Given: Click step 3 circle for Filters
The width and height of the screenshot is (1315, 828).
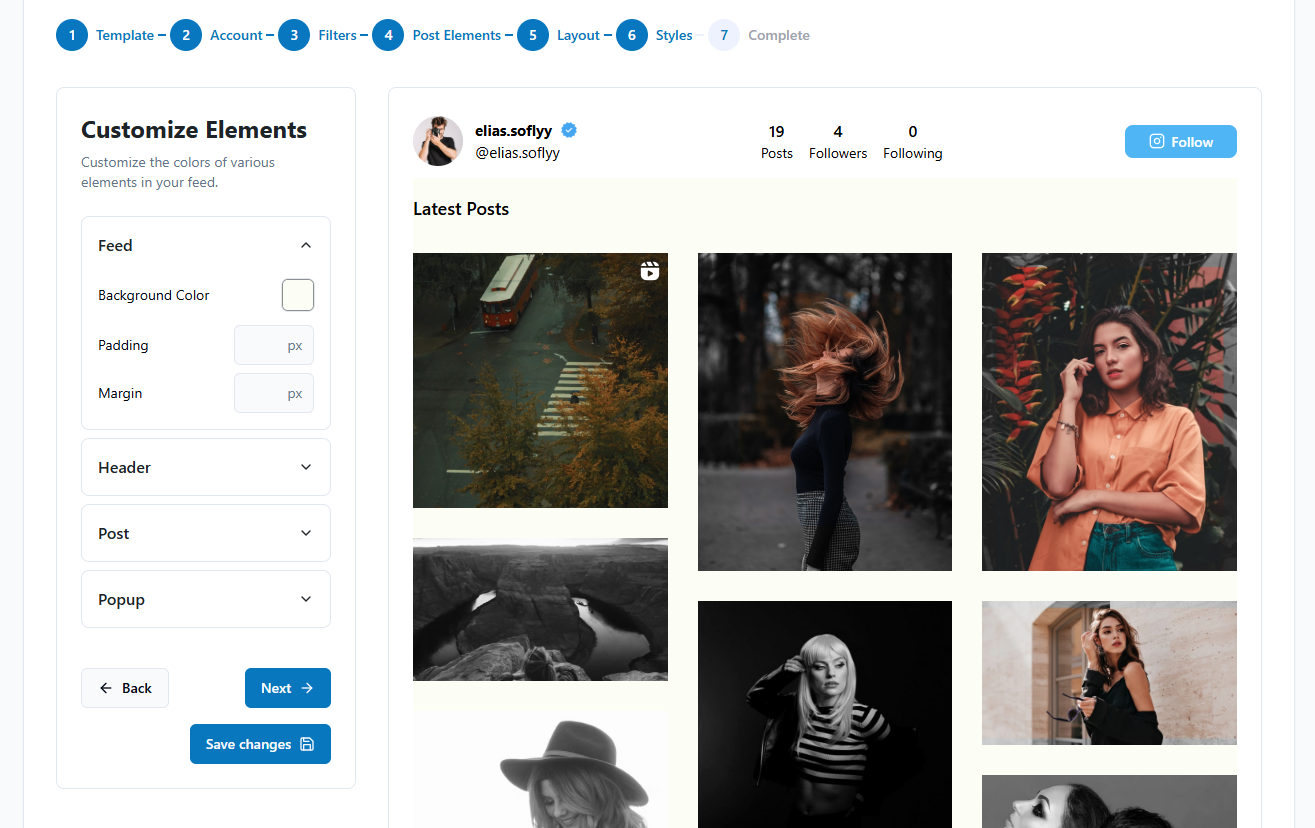Looking at the screenshot, I should [294, 35].
